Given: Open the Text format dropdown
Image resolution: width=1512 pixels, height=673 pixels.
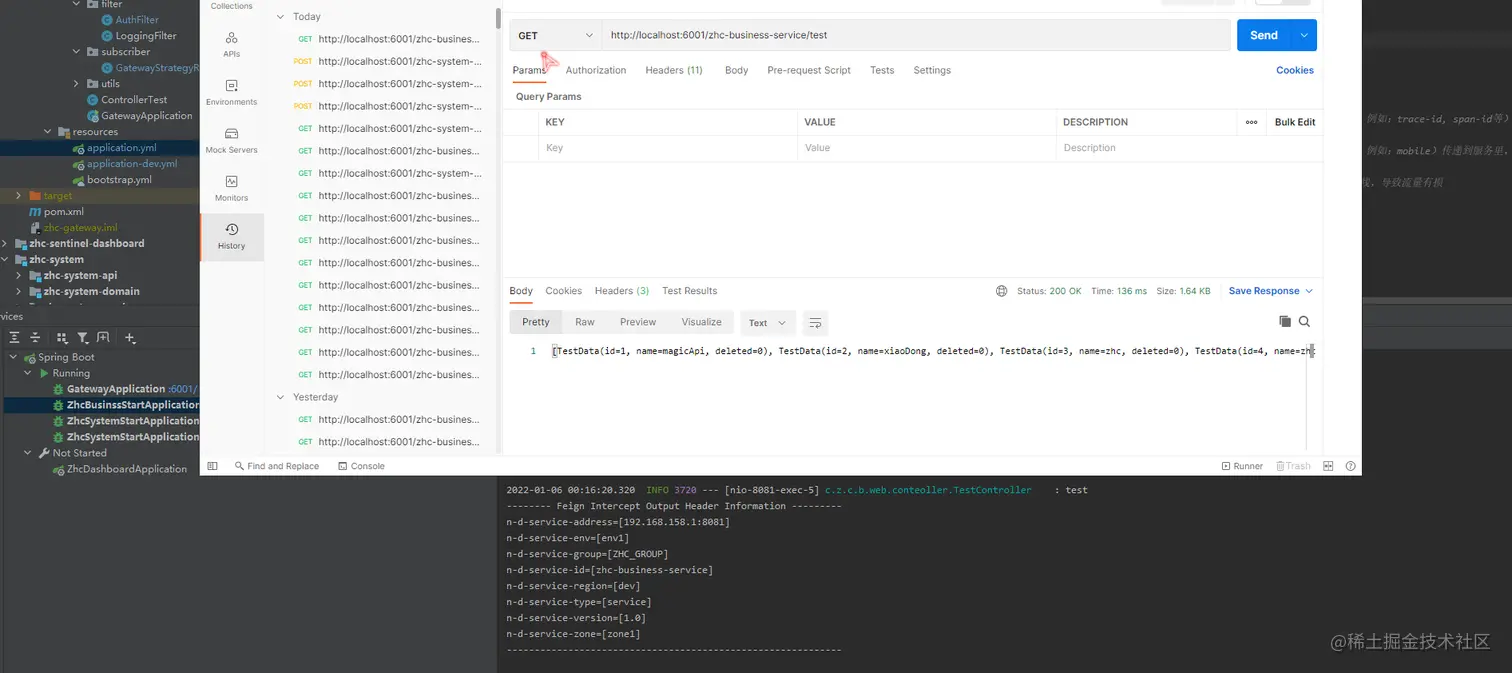Looking at the screenshot, I should pos(768,323).
